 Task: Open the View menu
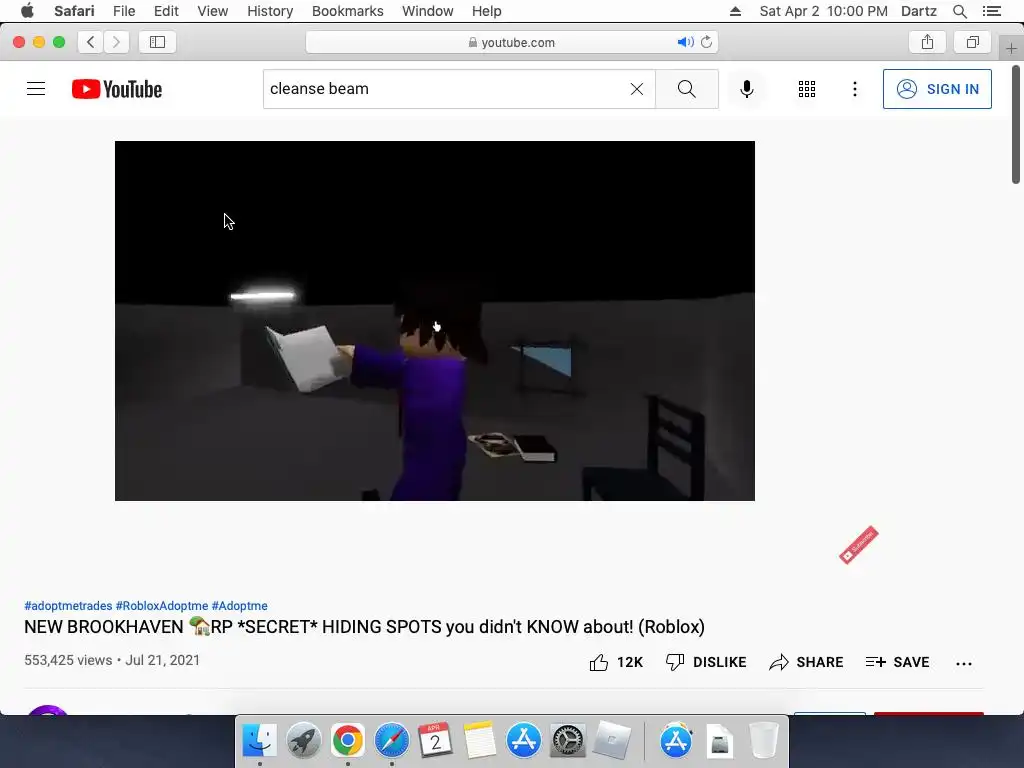pyautogui.click(x=212, y=11)
